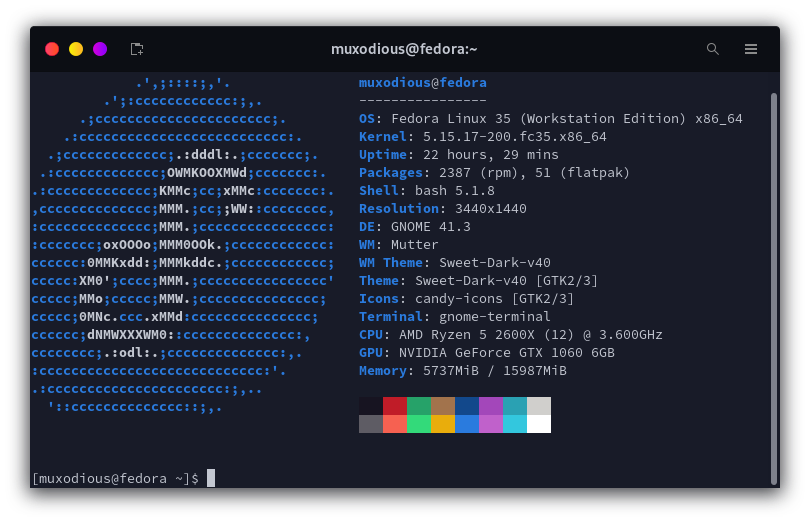Click the terminal cursor block after prompt
Screen dimensions: 810x522
pos(211,478)
